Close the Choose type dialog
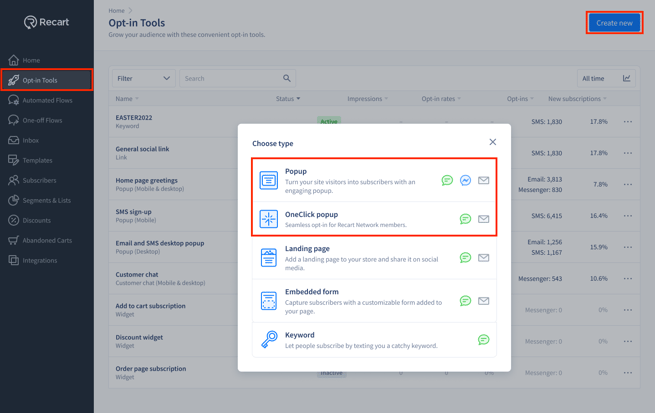Viewport: 655px width, 413px height. 493,142
